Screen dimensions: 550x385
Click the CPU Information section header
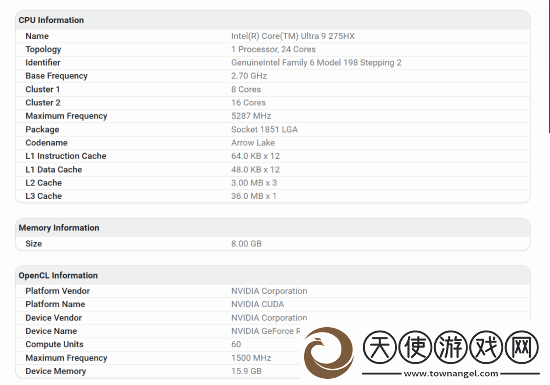51,20
